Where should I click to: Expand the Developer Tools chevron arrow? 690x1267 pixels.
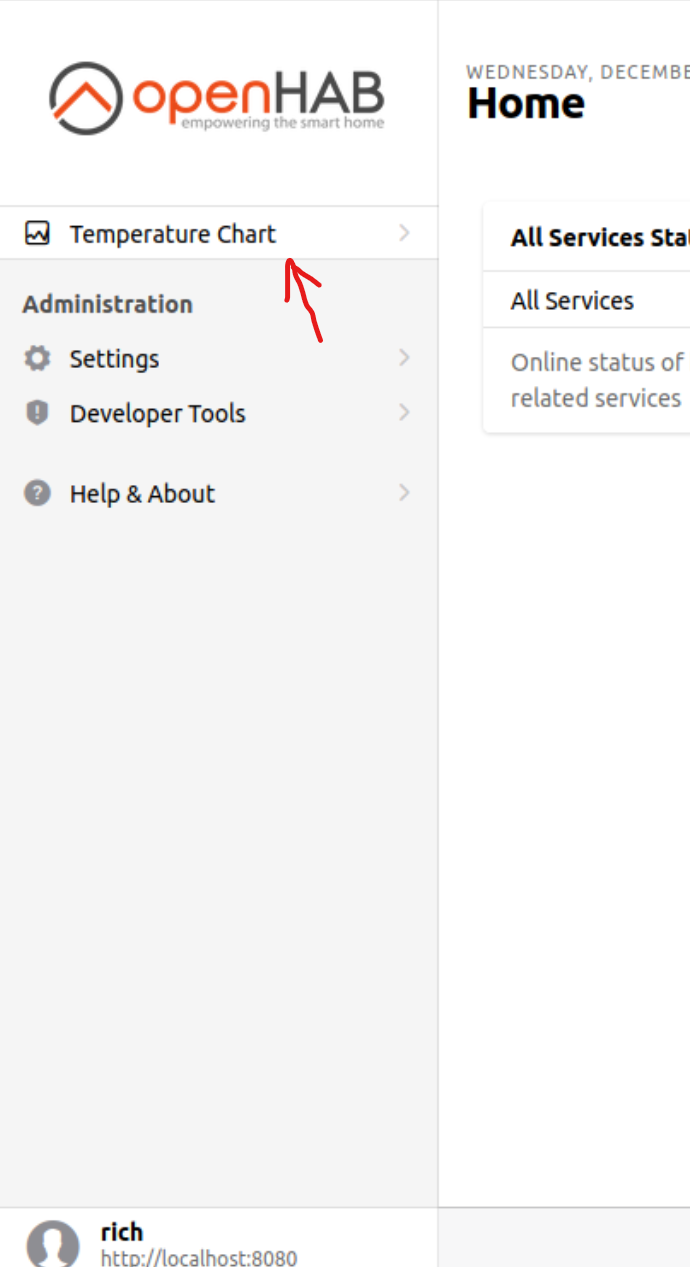tap(404, 413)
